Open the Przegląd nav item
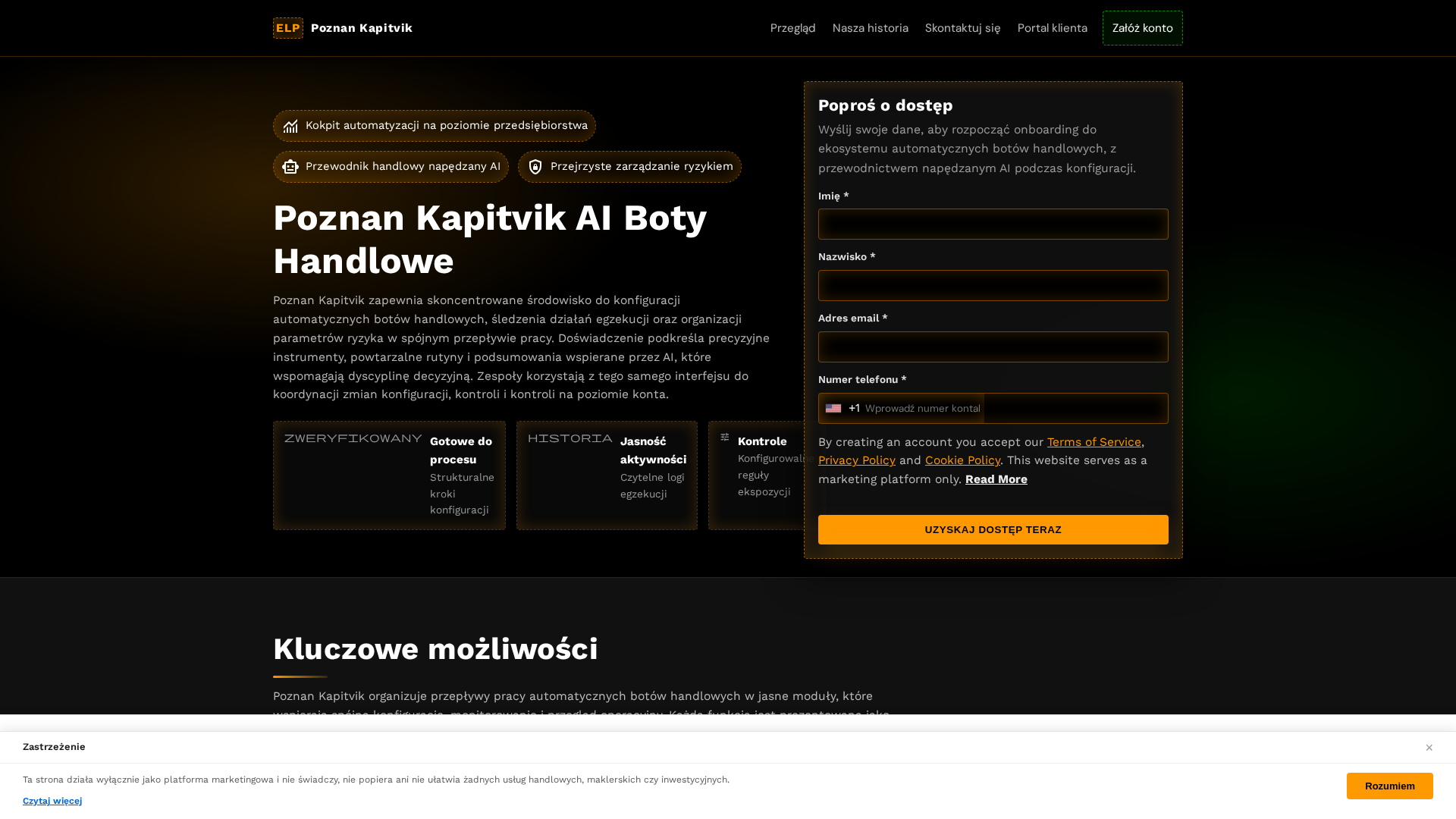Image resolution: width=1456 pixels, height=819 pixels. [792, 28]
